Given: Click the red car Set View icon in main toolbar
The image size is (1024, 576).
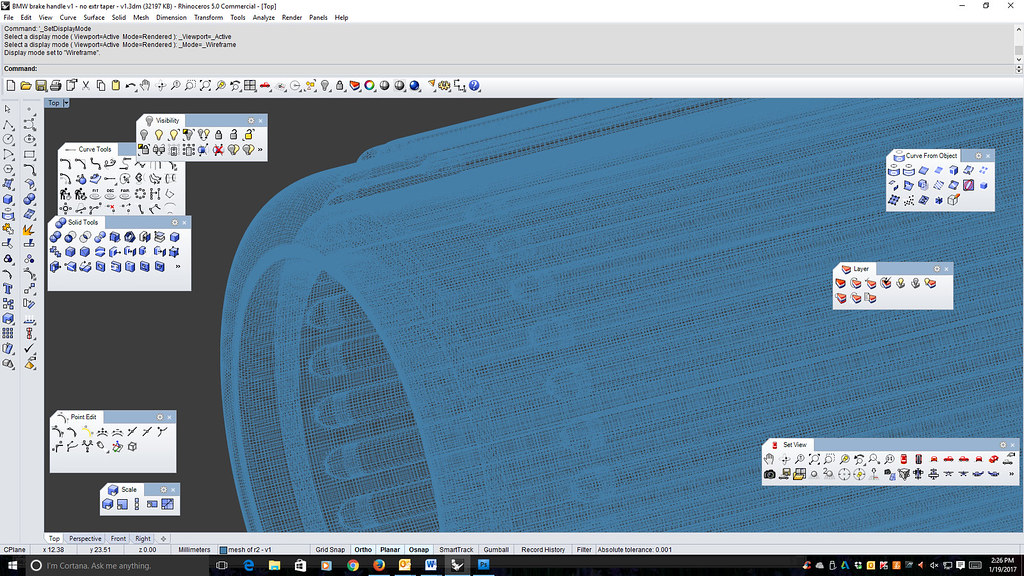Looking at the screenshot, I should [x=265, y=86].
